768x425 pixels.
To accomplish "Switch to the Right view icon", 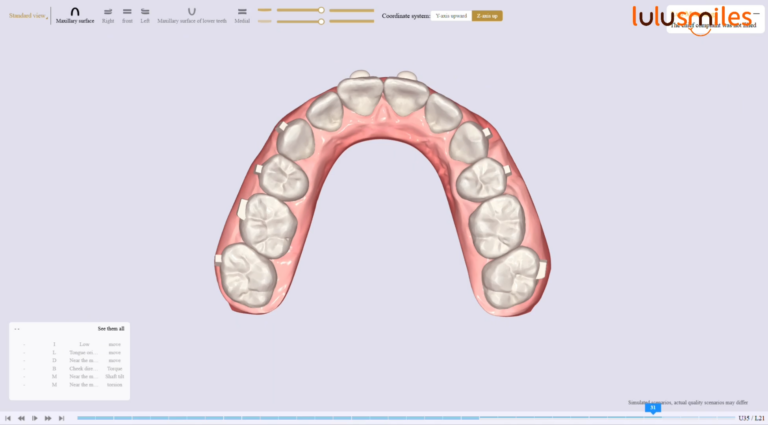I will (108, 11).
